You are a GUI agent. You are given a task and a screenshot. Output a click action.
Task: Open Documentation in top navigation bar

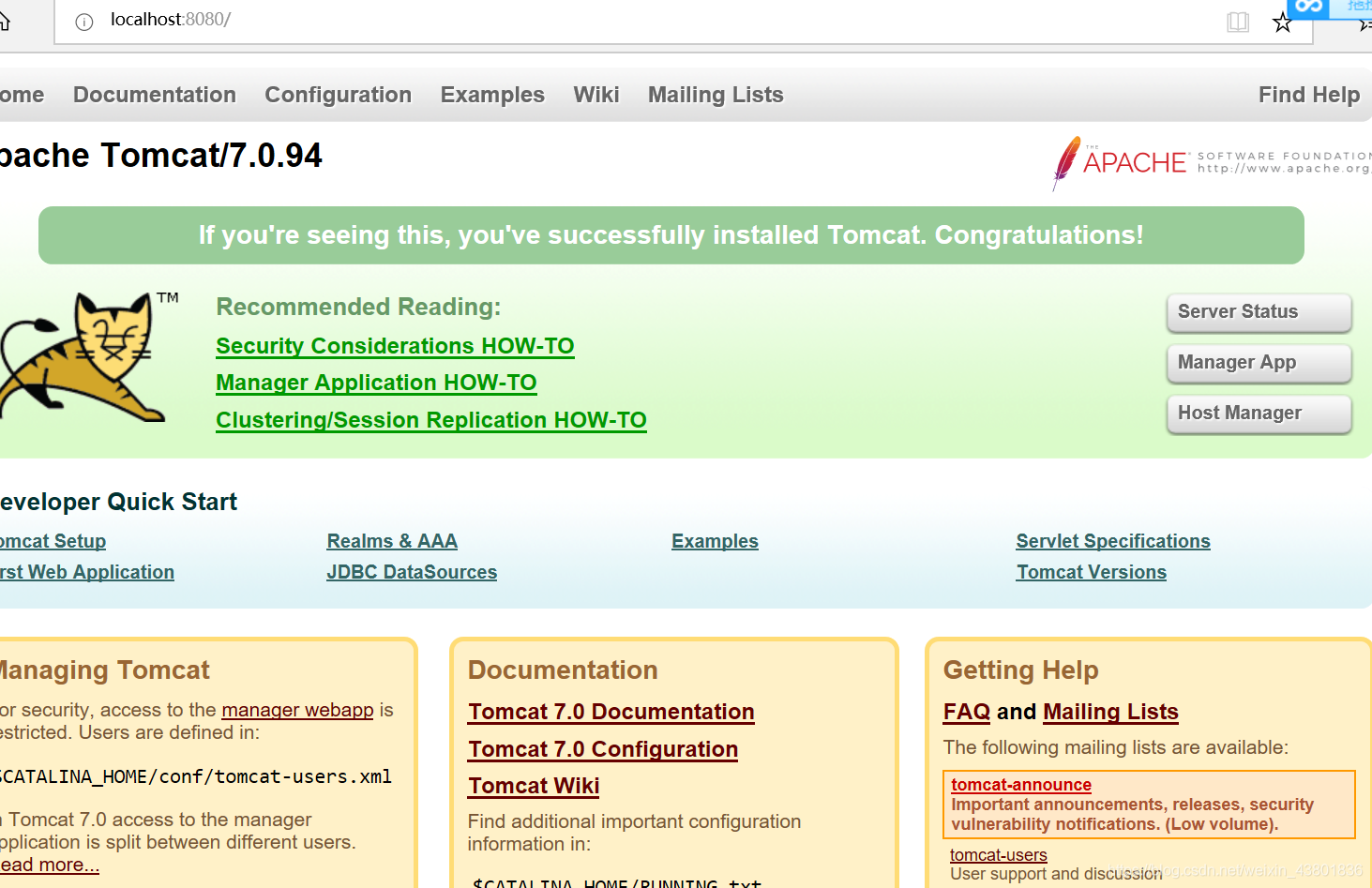pyautogui.click(x=155, y=95)
